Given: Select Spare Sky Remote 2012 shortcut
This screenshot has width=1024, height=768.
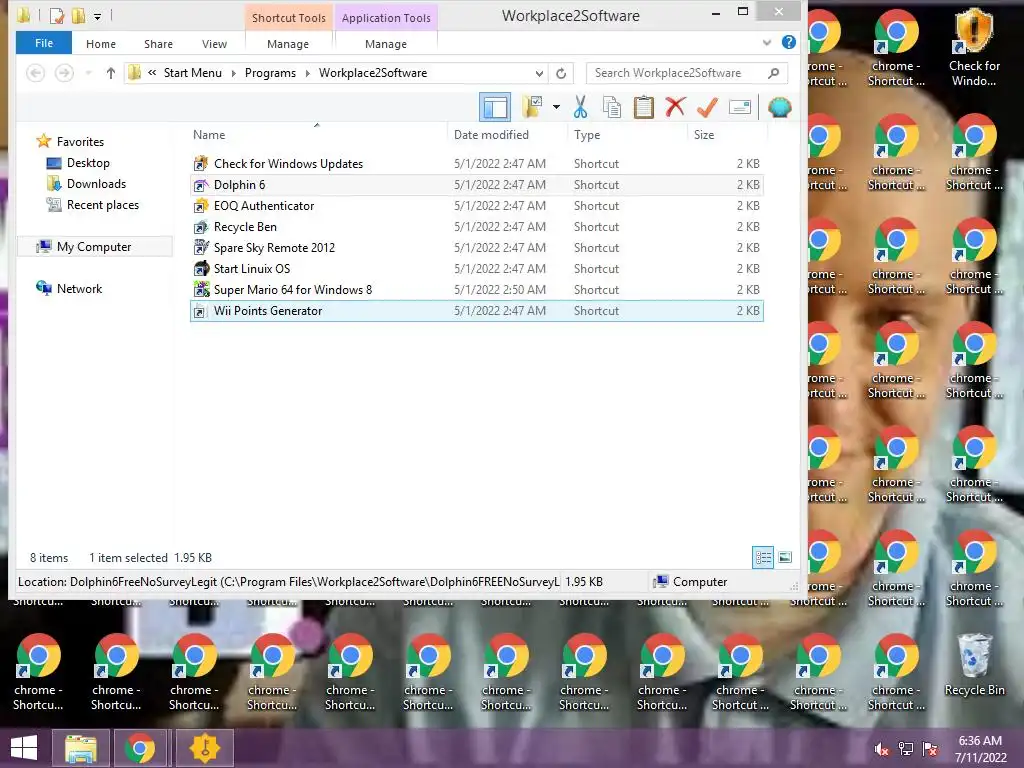Looking at the screenshot, I should (x=477, y=248).
